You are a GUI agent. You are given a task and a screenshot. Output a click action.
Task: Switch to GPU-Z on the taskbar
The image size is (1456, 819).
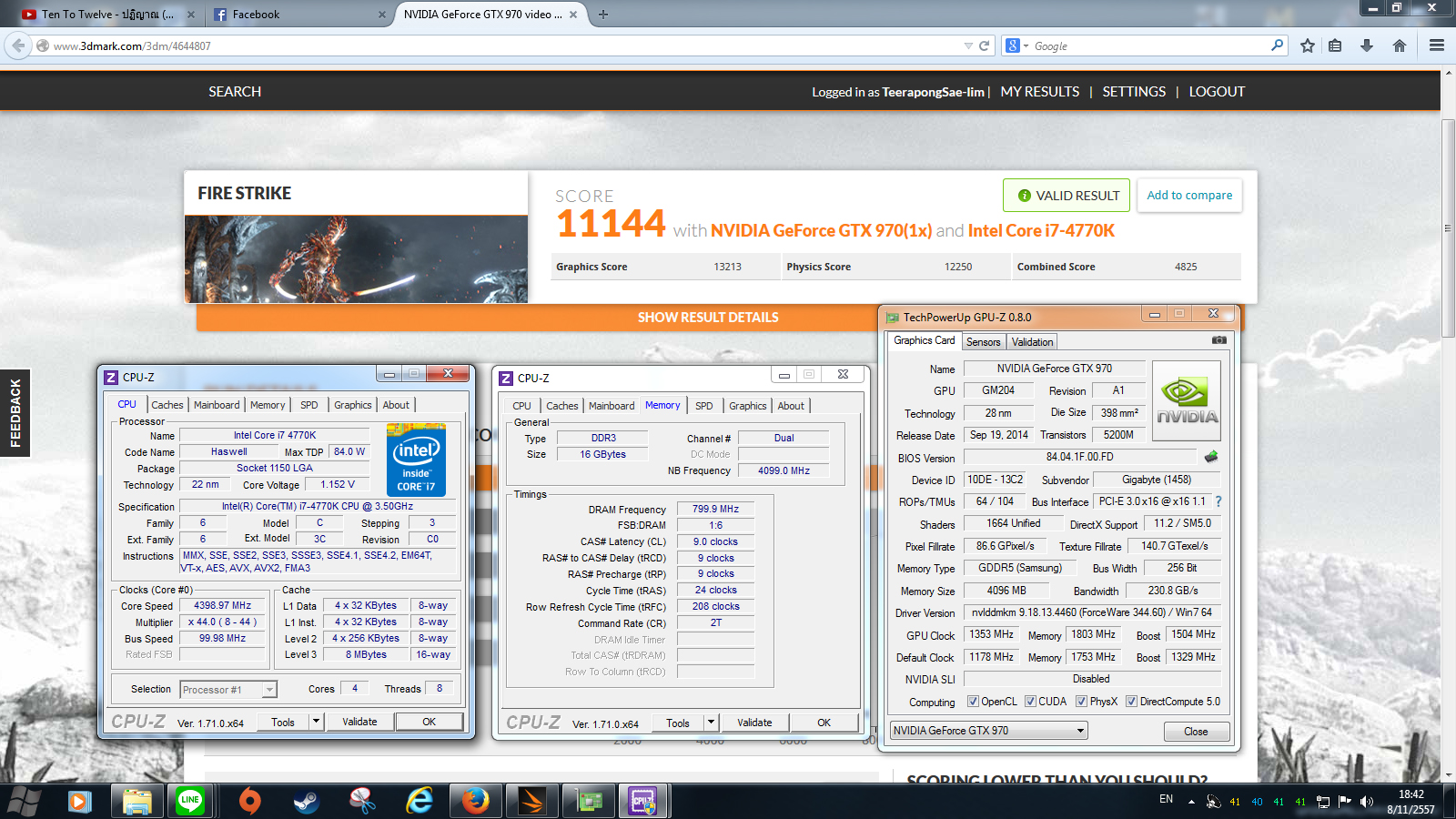(x=588, y=802)
